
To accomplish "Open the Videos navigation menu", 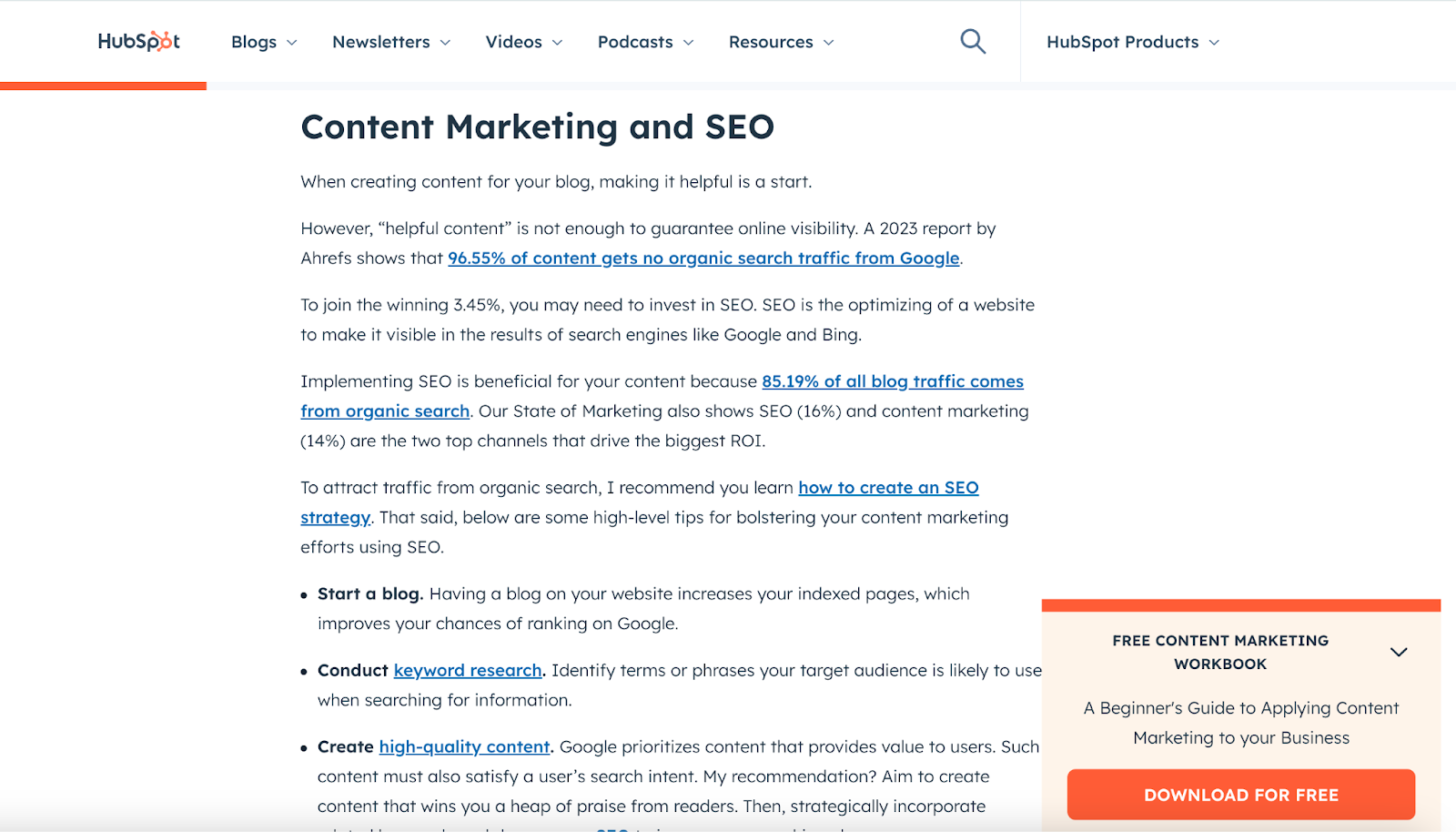I will pyautogui.click(x=523, y=43).
